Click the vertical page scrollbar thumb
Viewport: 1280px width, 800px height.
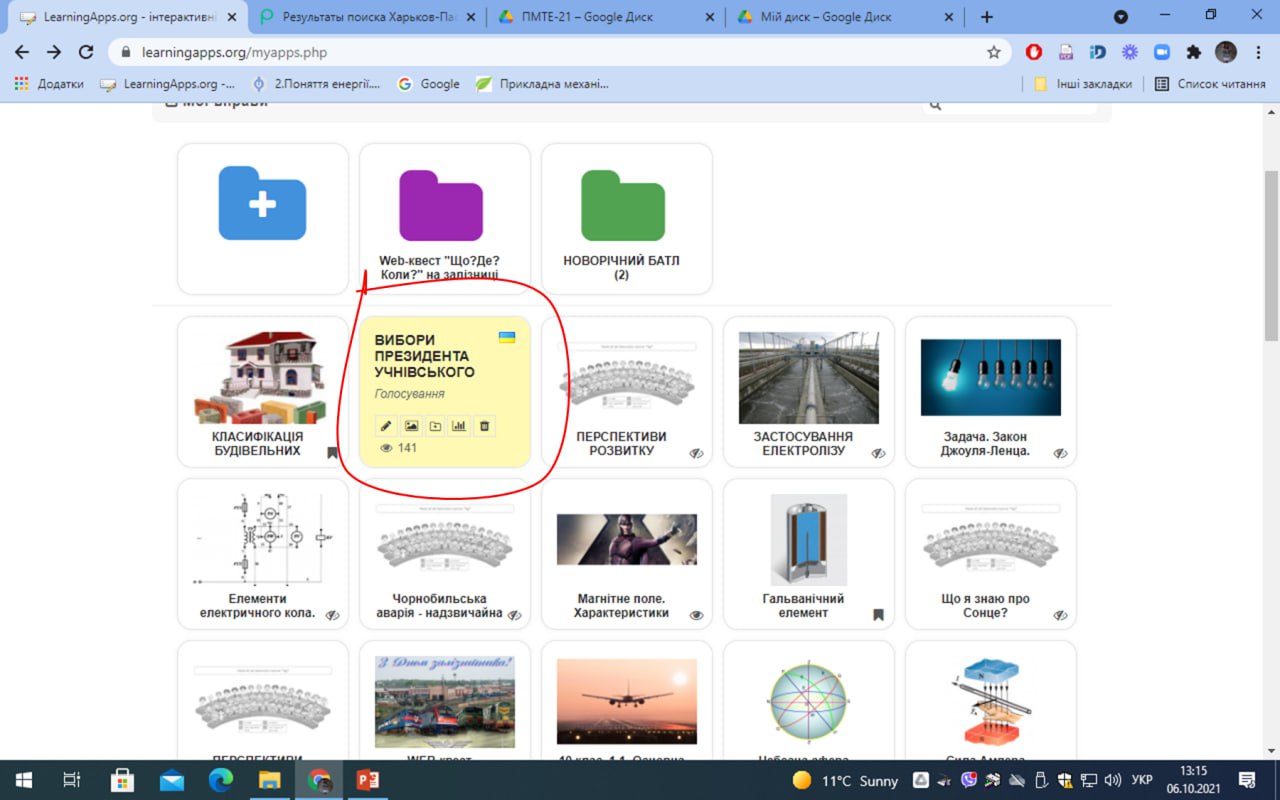tap(1271, 255)
